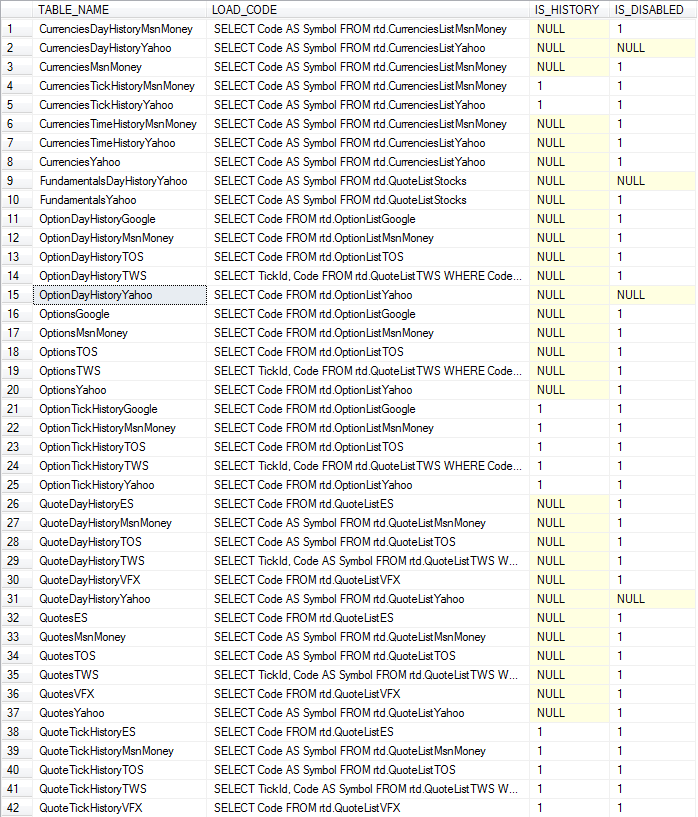This screenshot has height=817, width=698.
Task: Click IS_HISTORY value in OptionTickHistoryGoogle row
Action: tap(569, 410)
